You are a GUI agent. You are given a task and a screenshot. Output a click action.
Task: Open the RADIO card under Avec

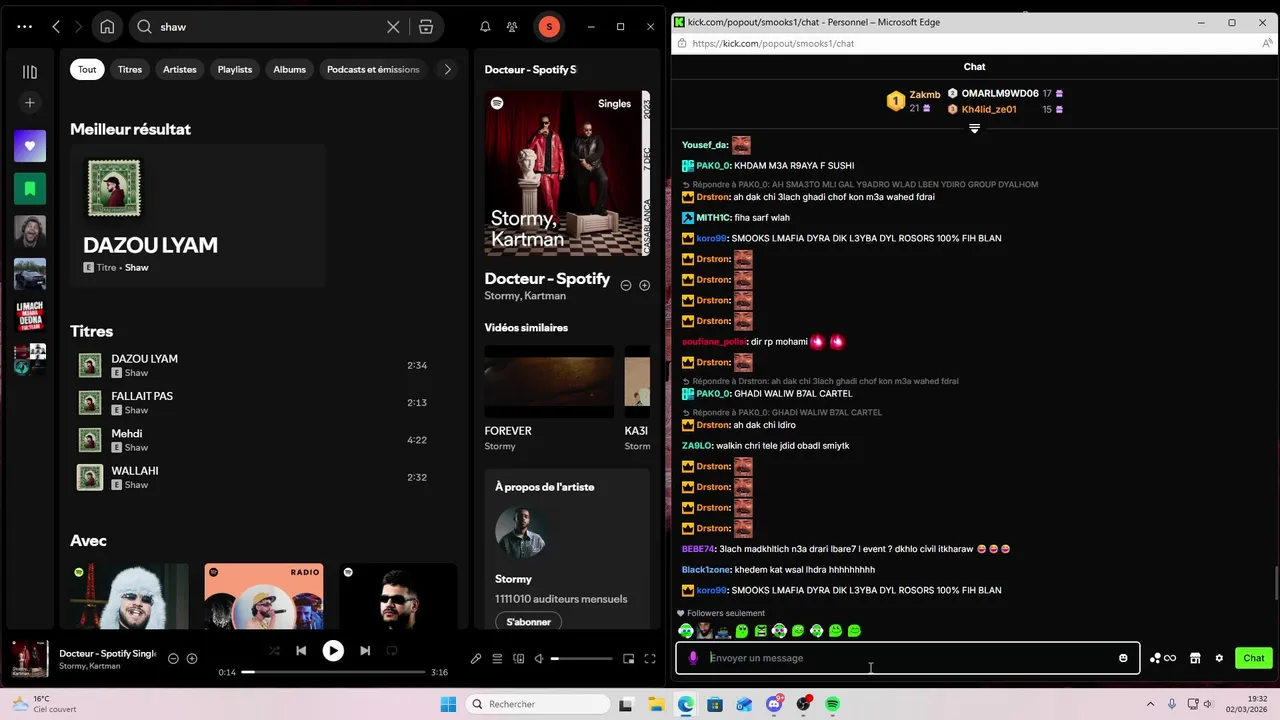click(264, 596)
